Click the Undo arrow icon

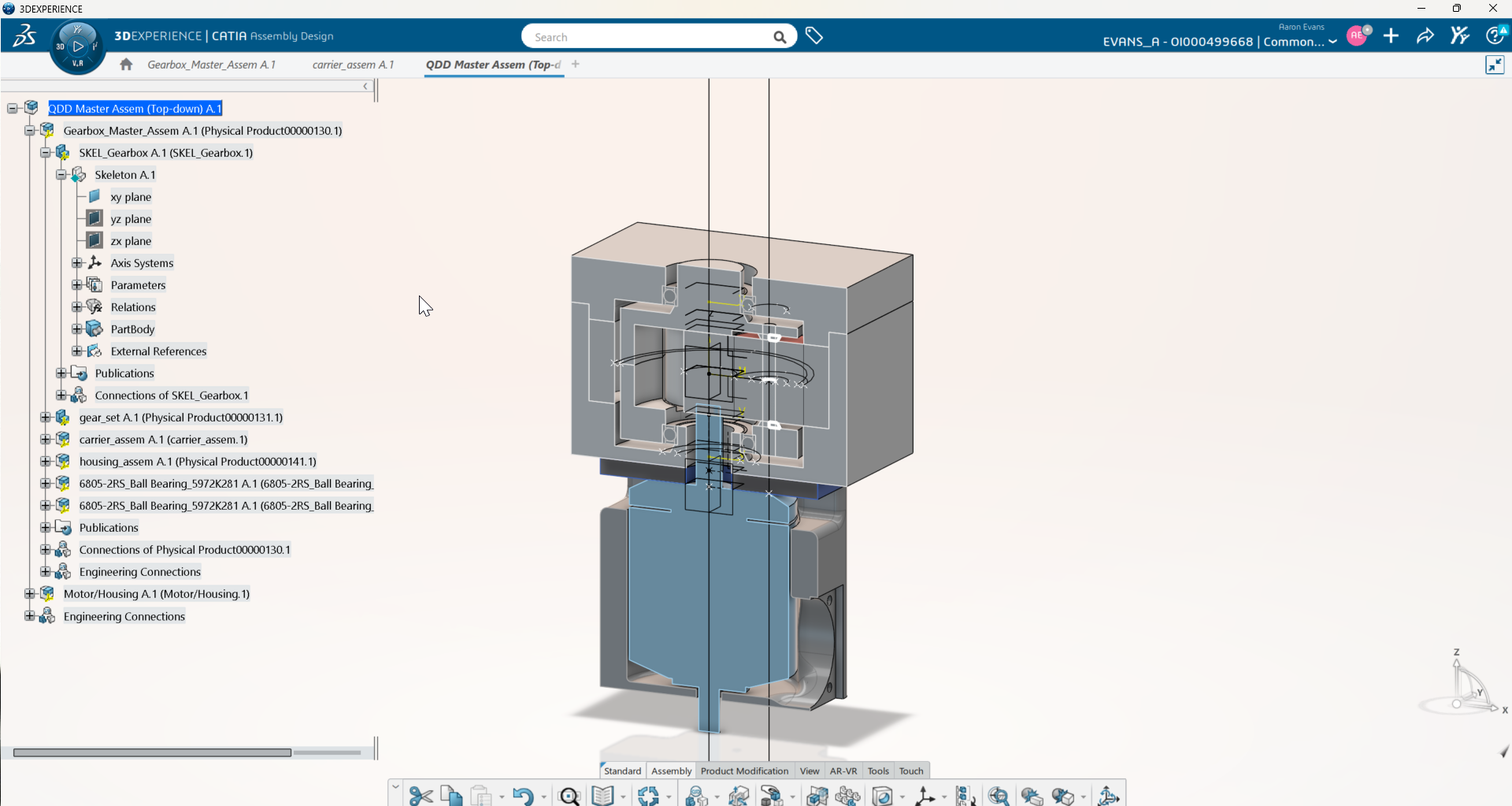523,796
